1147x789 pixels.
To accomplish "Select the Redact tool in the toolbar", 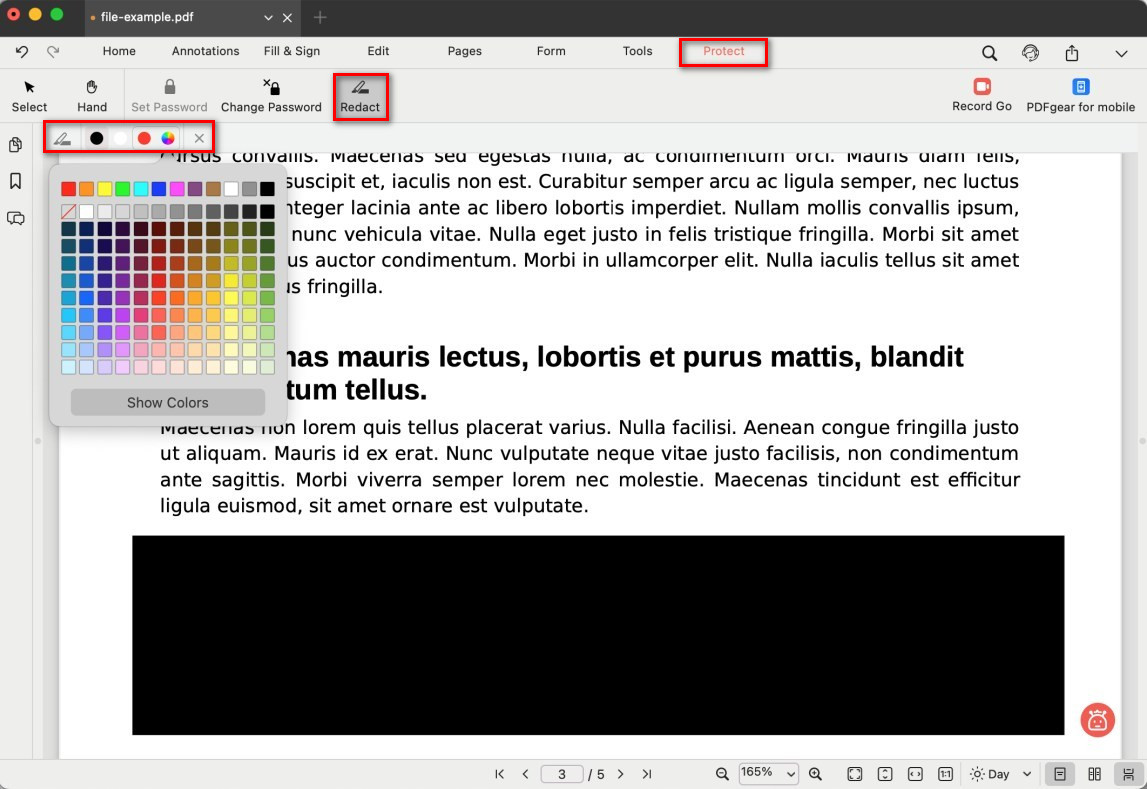I will (360, 96).
